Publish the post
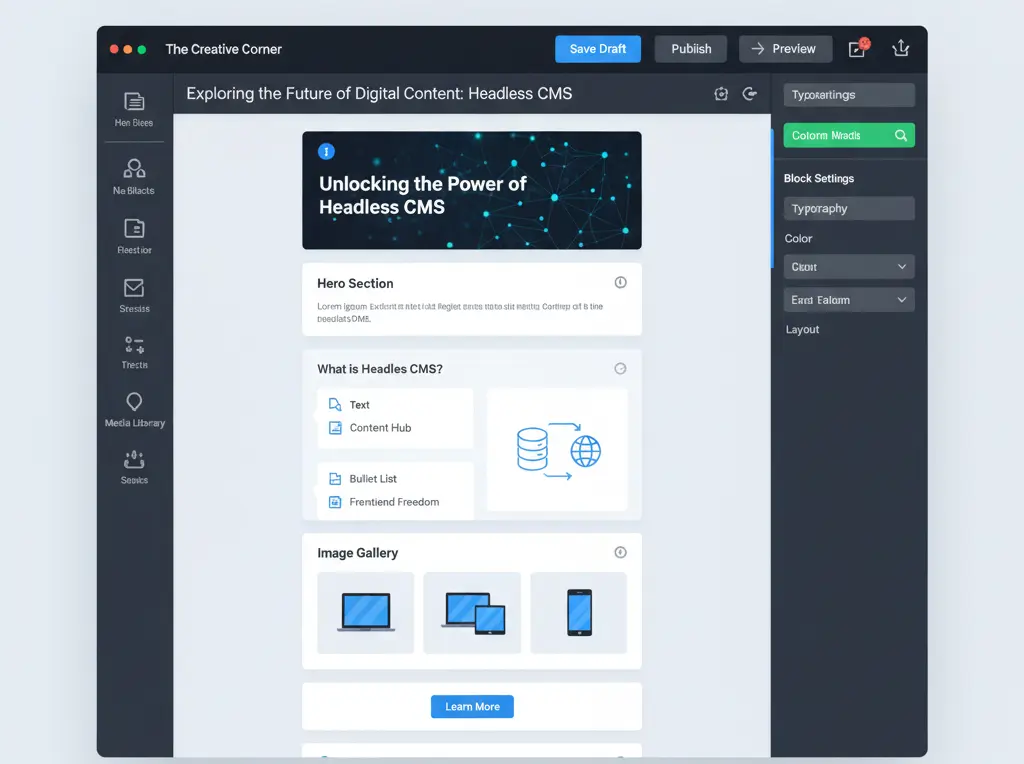The height and width of the screenshot is (764, 1024). click(x=690, y=48)
